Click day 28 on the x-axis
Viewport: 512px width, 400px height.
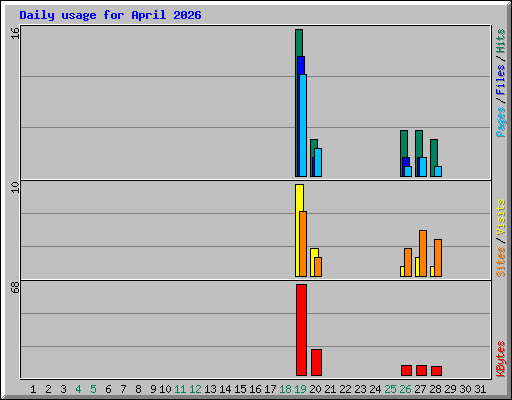435,389
